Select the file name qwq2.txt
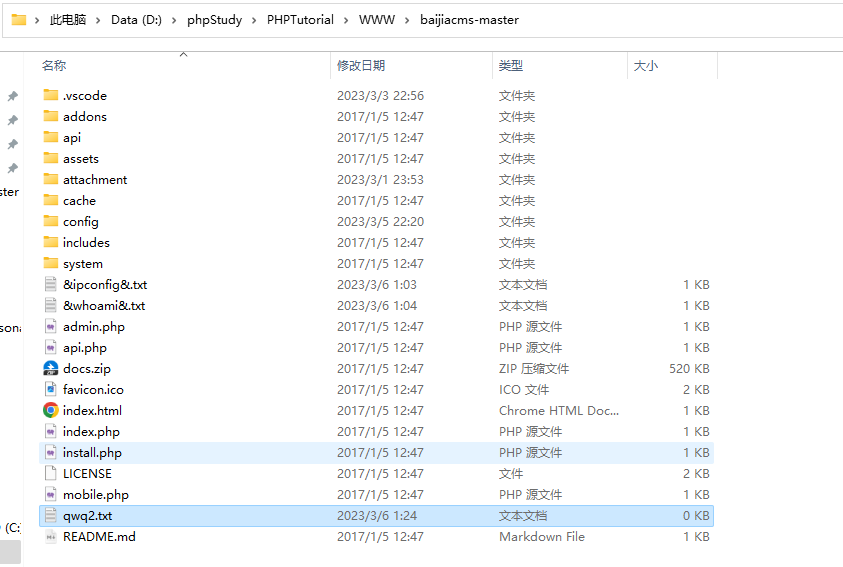This screenshot has height=567, width=843. click(88, 516)
